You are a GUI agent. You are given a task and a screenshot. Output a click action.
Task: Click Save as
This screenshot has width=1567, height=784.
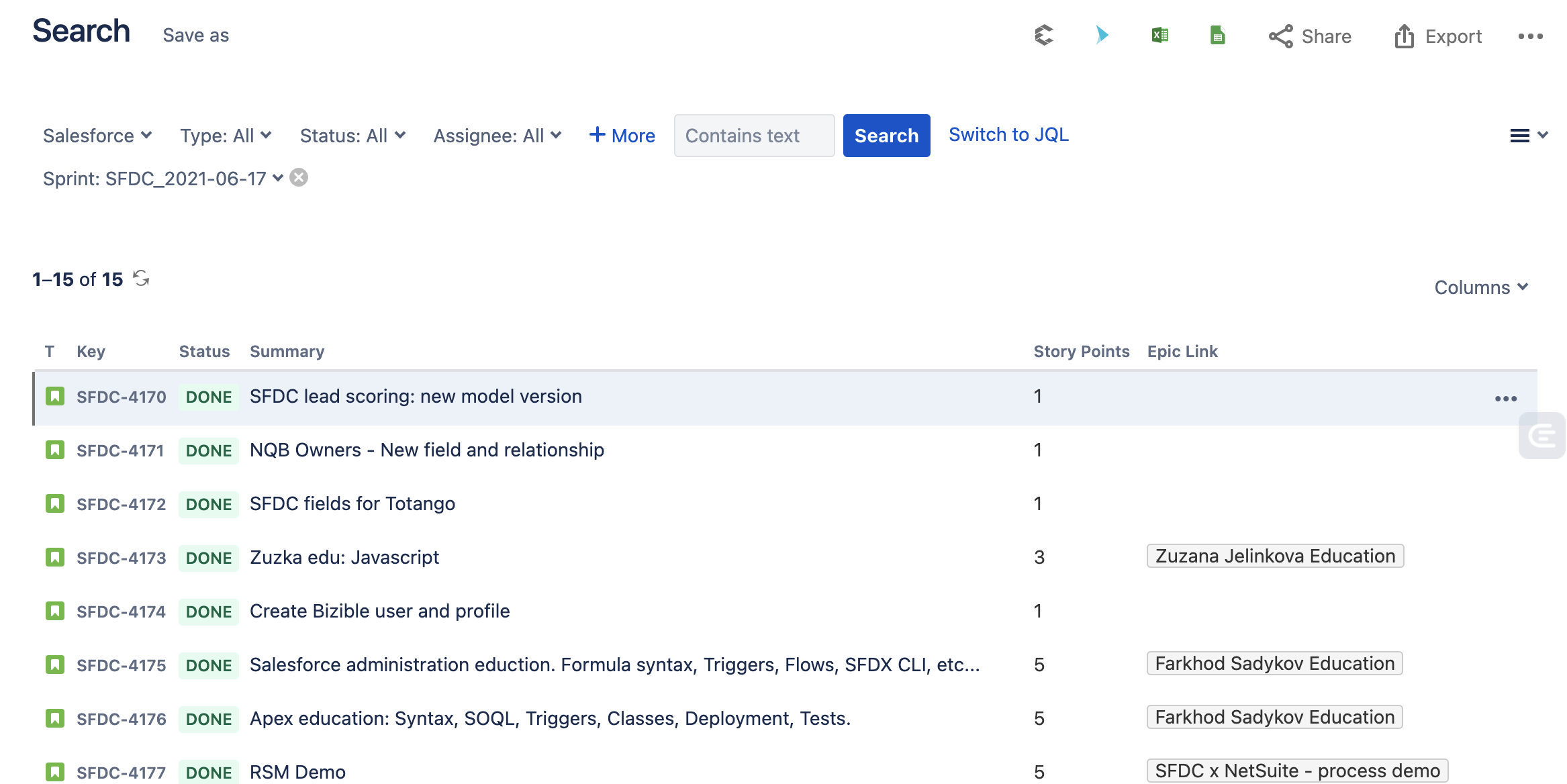click(195, 35)
